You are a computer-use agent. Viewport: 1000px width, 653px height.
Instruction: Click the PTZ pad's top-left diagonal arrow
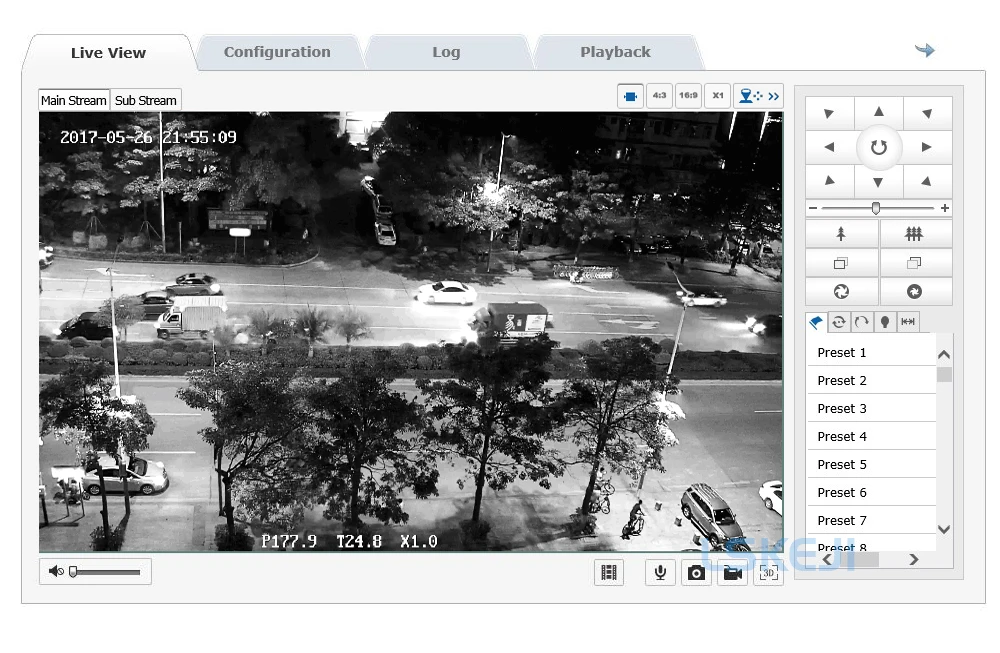click(829, 114)
